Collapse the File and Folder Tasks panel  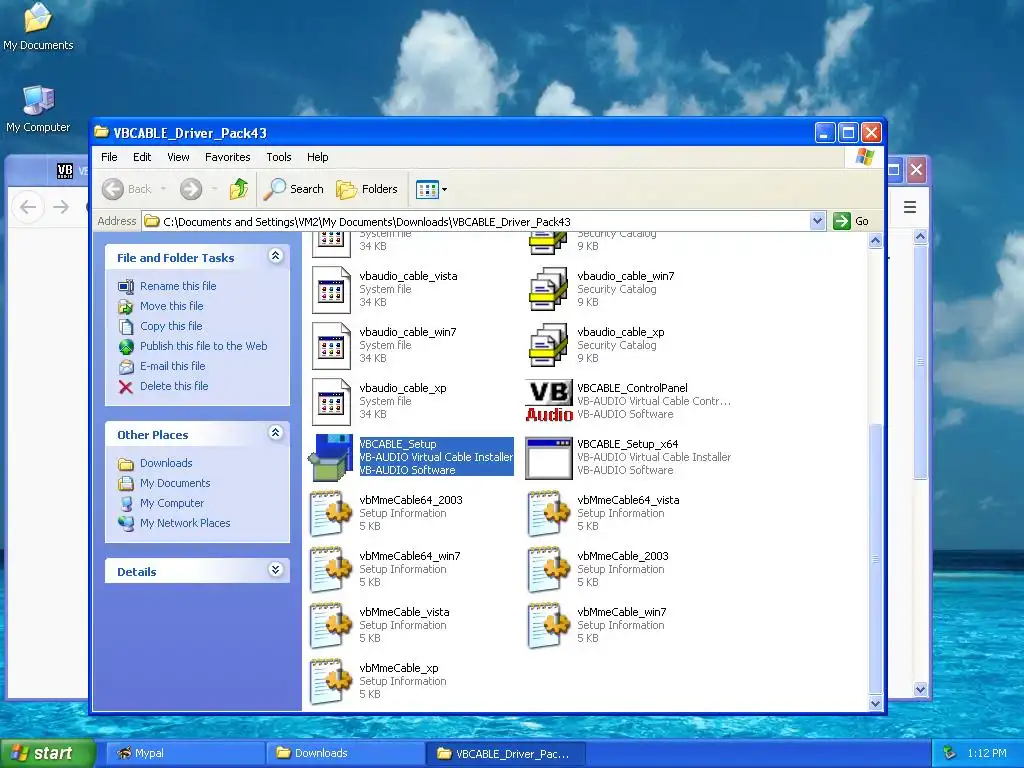tap(276, 256)
